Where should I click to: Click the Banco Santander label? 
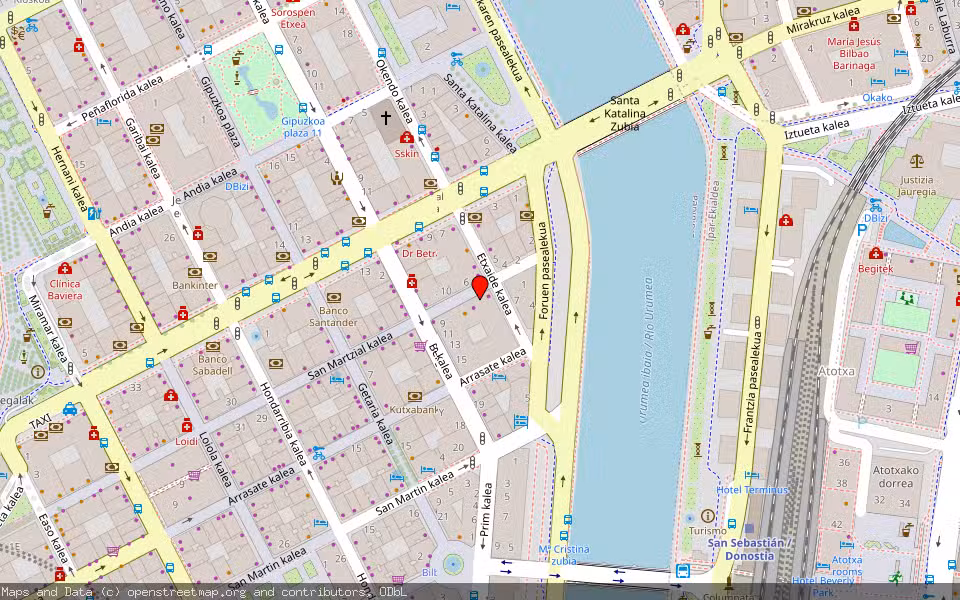point(333,316)
